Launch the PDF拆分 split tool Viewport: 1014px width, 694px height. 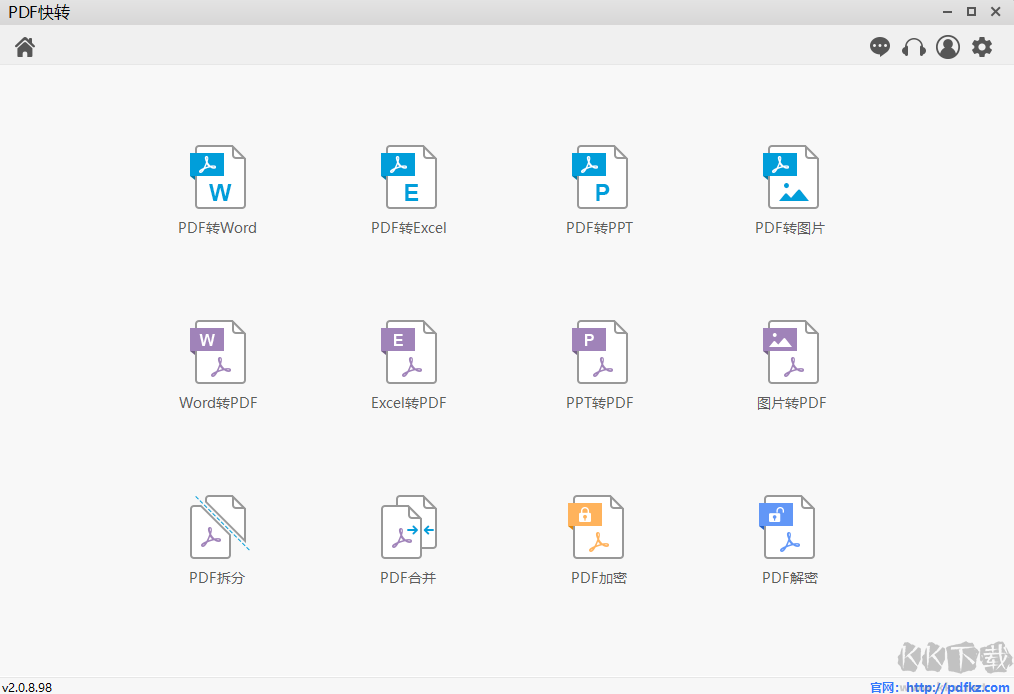(x=219, y=526)
